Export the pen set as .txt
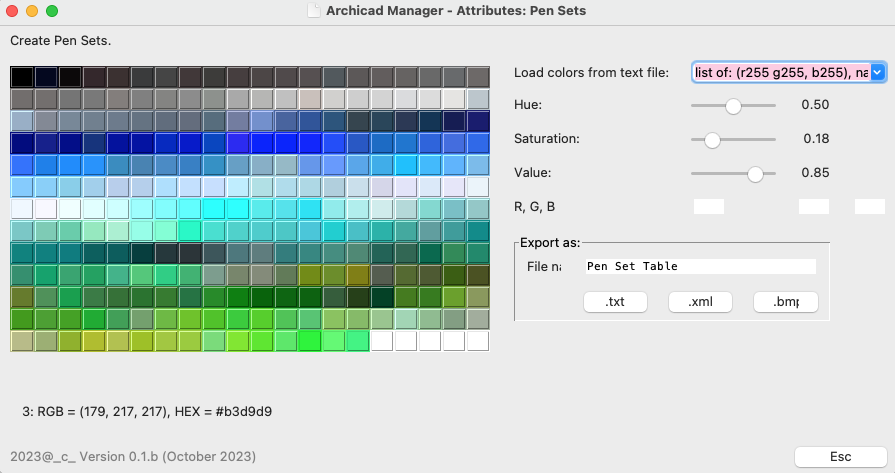895x473 pixels. 615,302
